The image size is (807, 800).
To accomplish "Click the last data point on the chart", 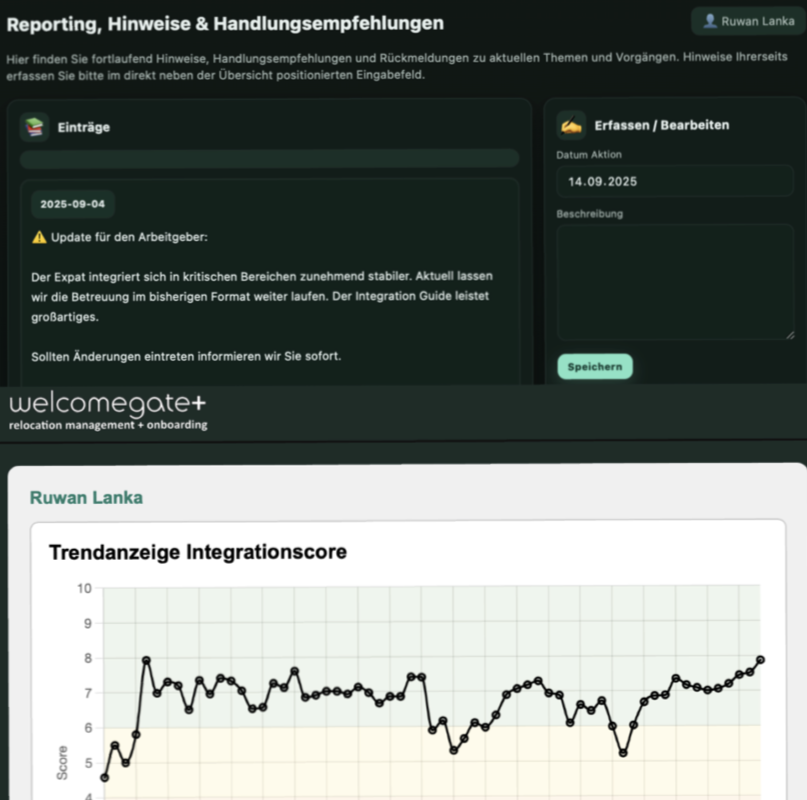I will (761, 659).
